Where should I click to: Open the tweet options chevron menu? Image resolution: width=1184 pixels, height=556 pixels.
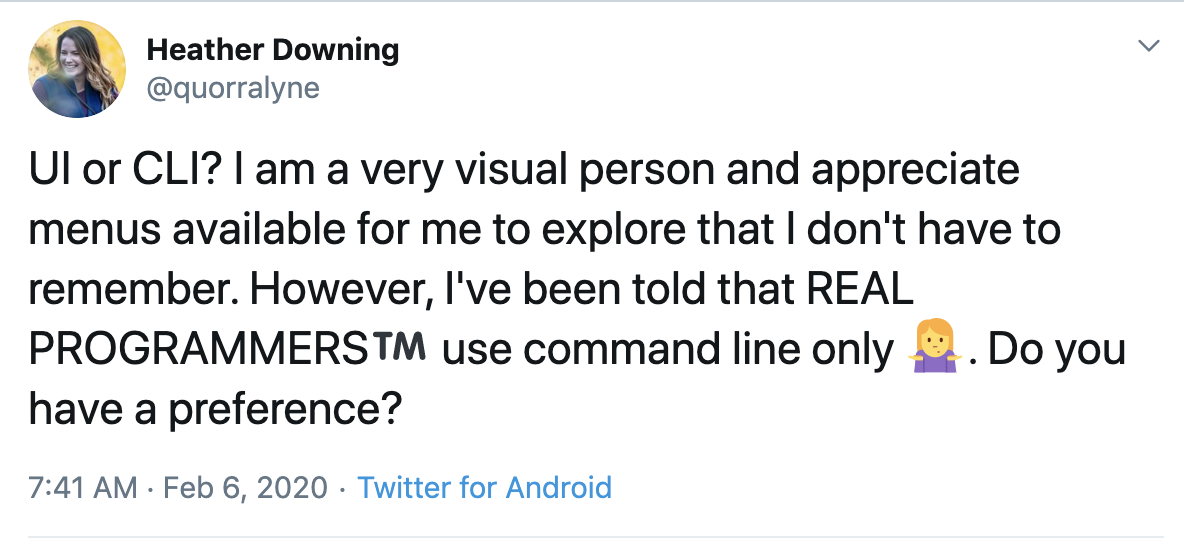tap(1150, 46)
